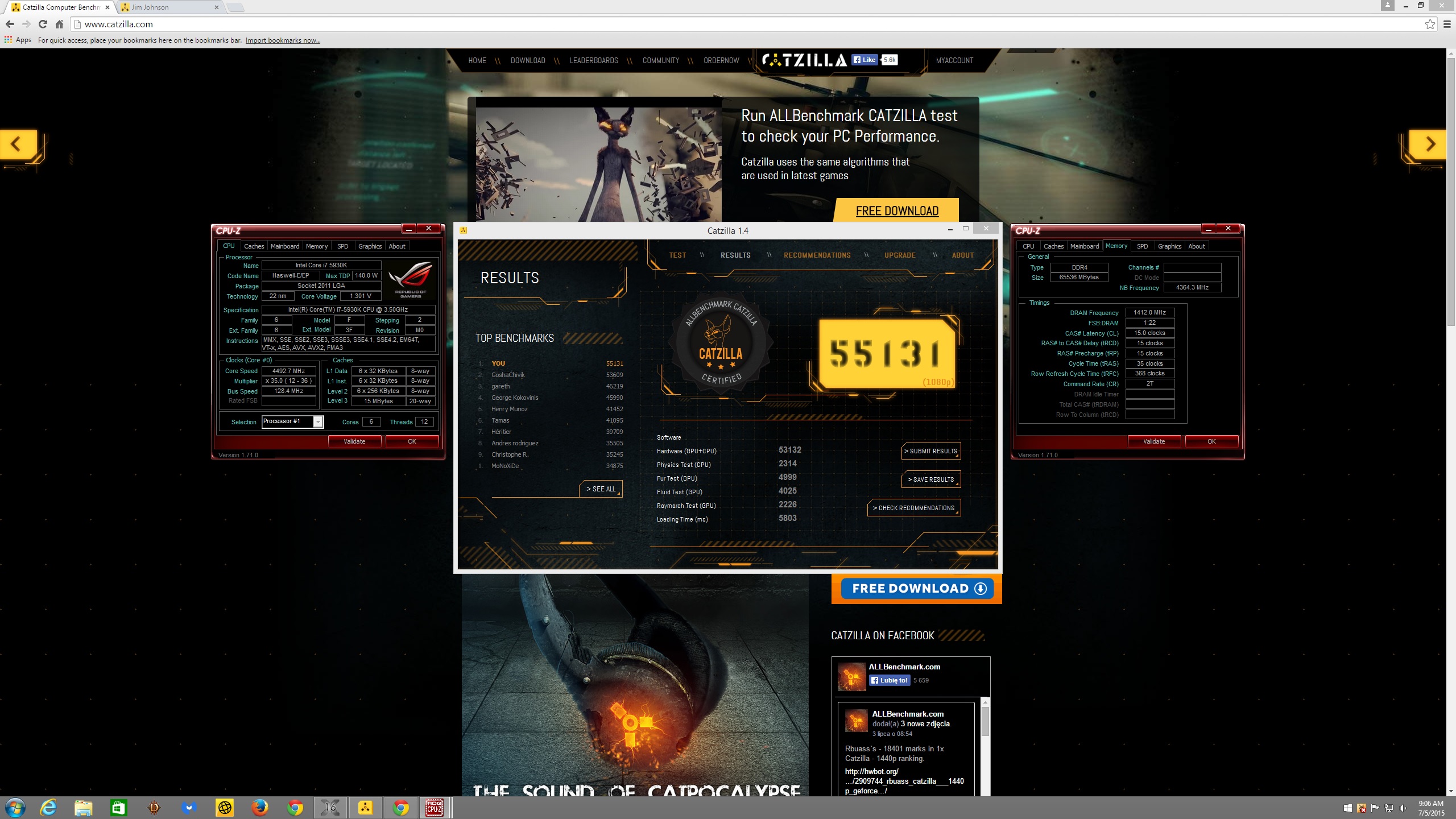Open Malwarebytes taskbar icon
This screenshot has height=819, width=1456.
[x=189, y=808]
